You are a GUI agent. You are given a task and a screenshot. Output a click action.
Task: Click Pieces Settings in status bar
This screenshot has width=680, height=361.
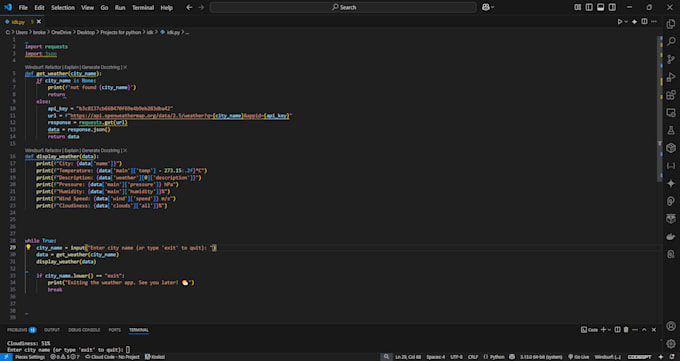tap(30, 357)
